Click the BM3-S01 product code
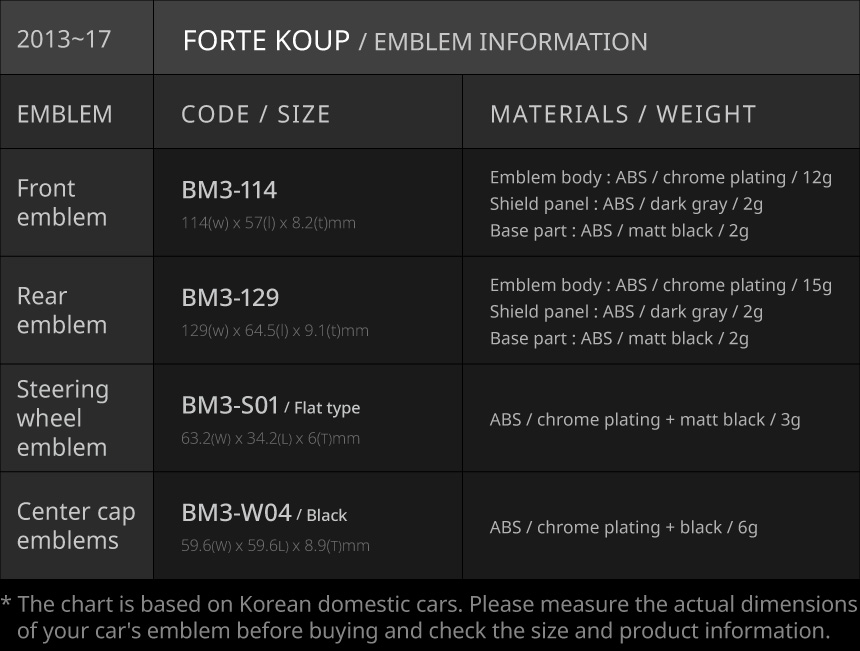The width and height of the screenshot is (860, 651). (x=230, y=405)
